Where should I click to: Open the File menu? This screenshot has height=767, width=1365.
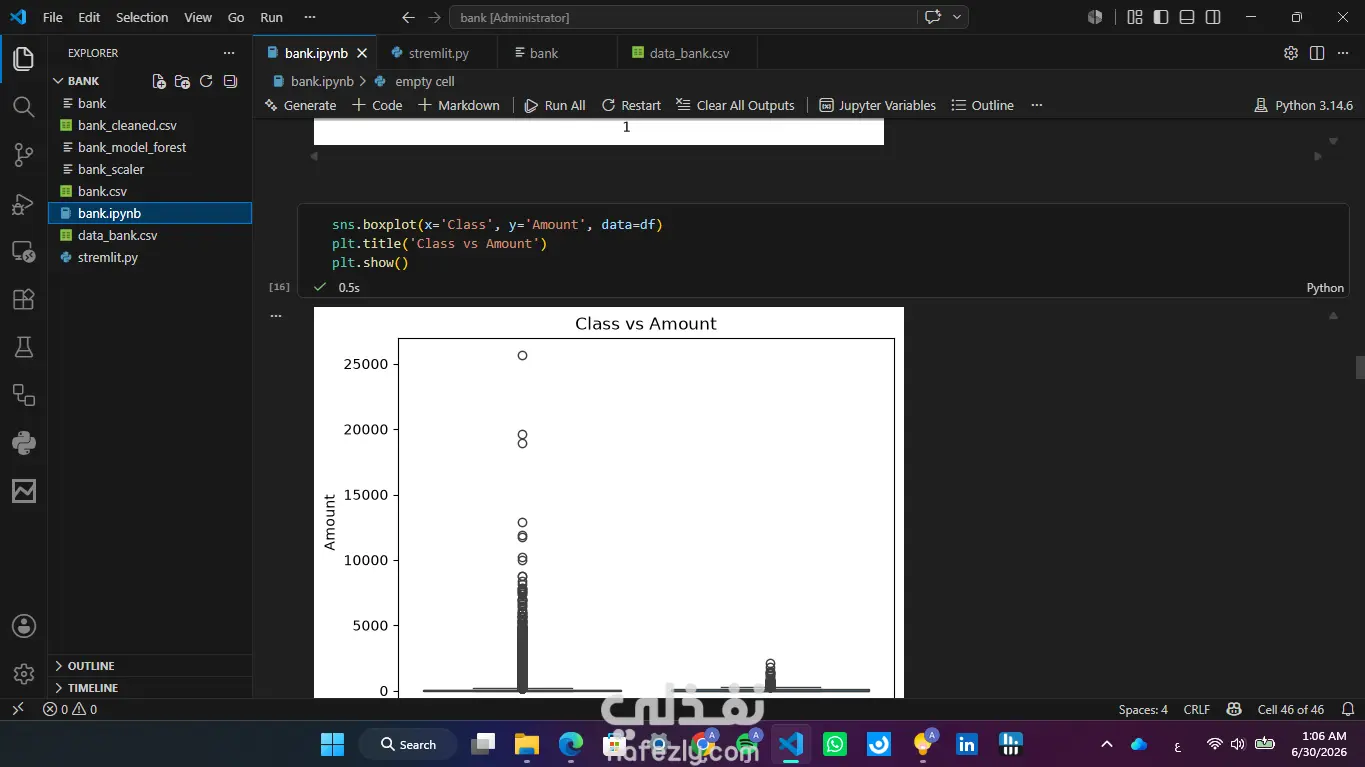pyautogui.click(x=53, y=17)
